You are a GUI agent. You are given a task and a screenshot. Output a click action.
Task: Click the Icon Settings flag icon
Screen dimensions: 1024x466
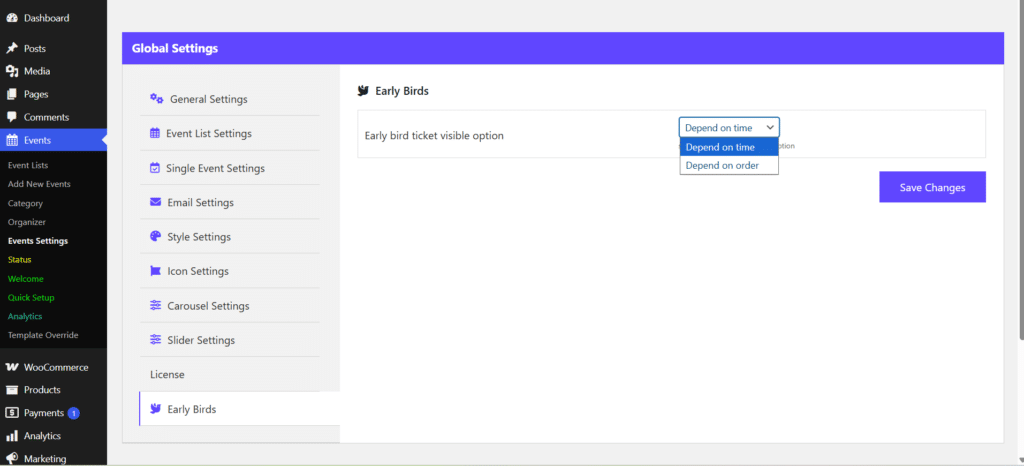[x=155, y=271]
